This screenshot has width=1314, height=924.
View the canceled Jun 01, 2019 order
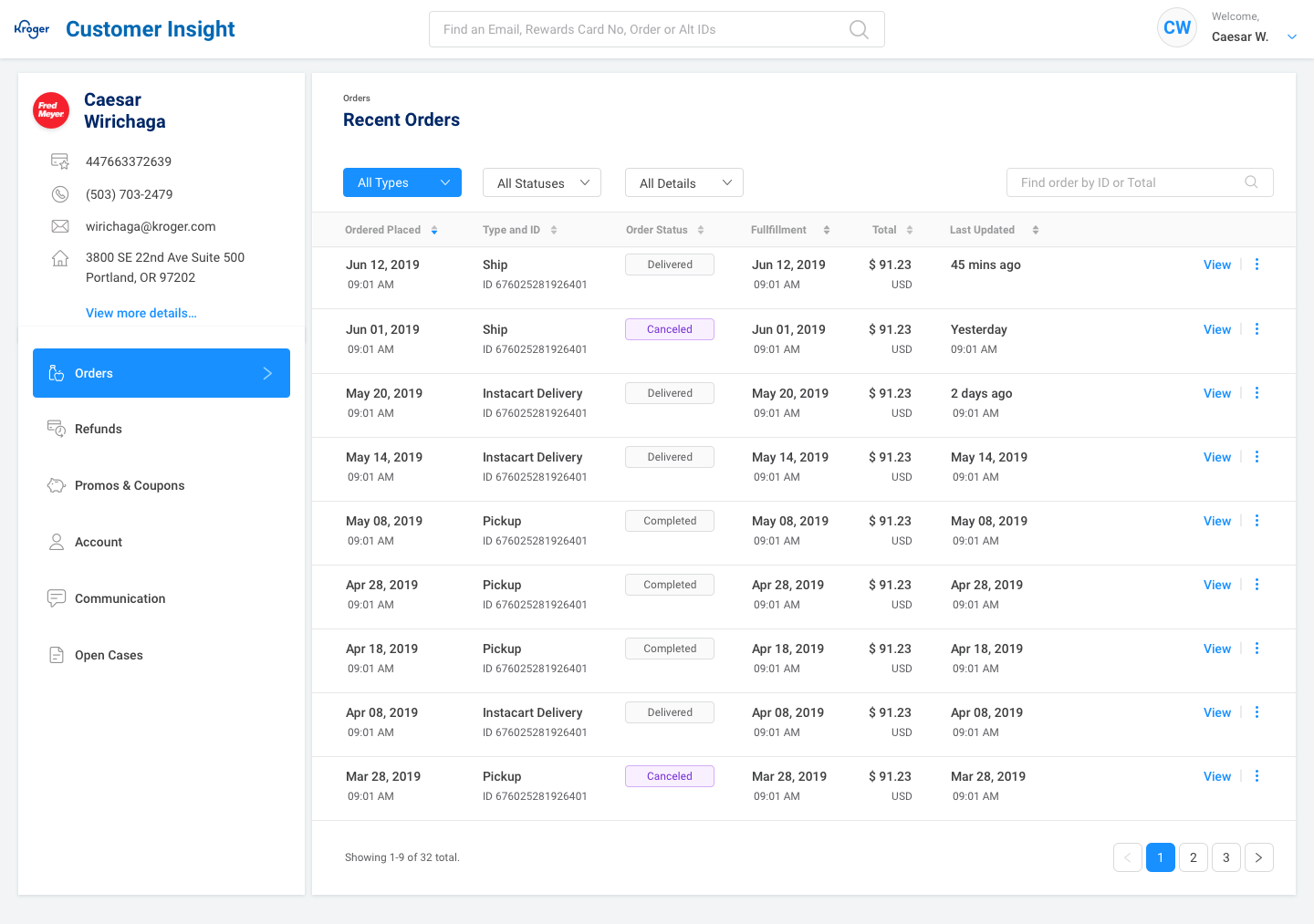[x=1216, y=329]
